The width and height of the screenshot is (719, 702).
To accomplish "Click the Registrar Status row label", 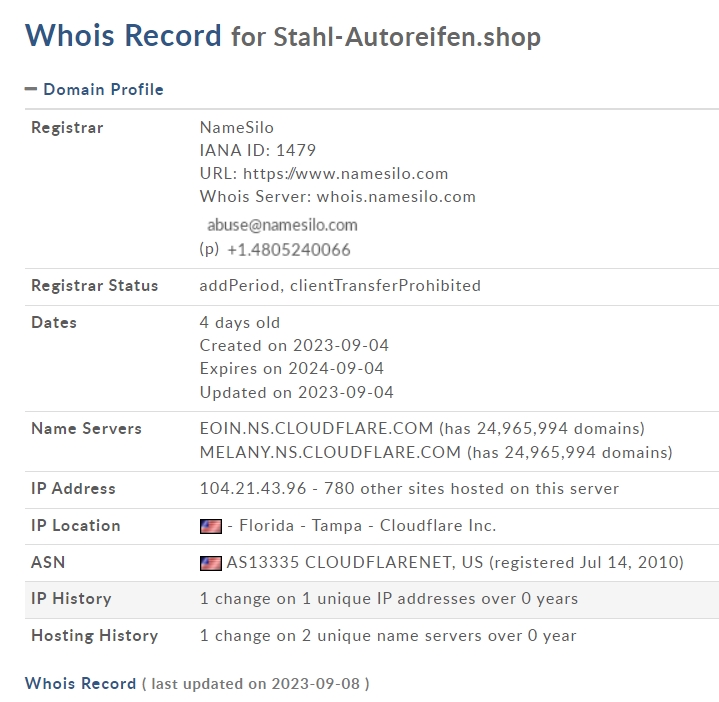I will click(x=94, y=286).
